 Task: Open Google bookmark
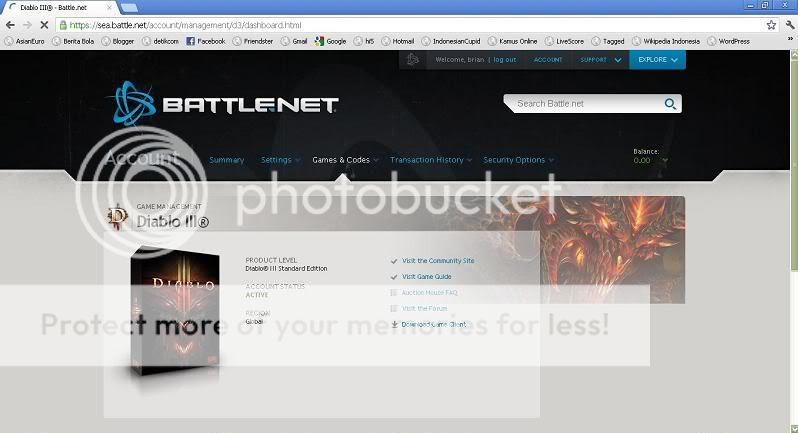[330, 41]
